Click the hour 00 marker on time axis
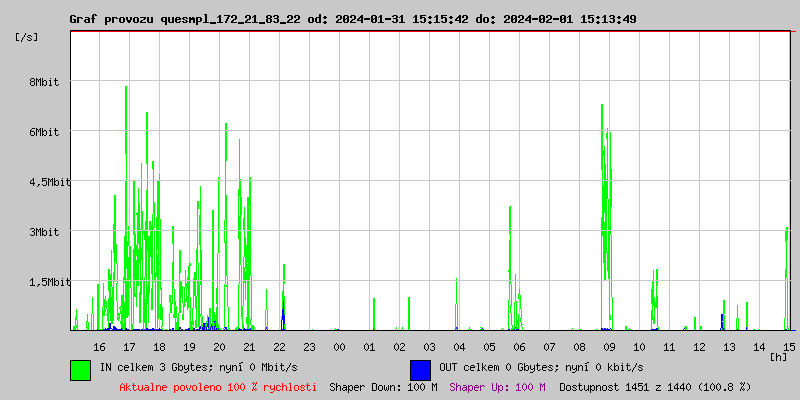The image size is (800, 400). (x=339, y=346)
